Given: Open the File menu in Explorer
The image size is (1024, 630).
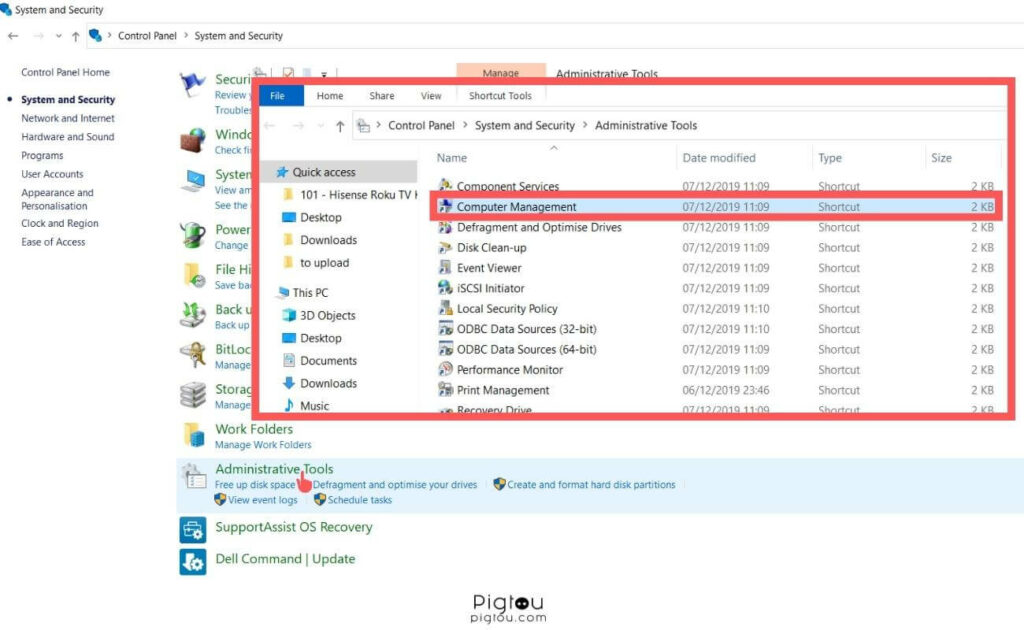Looking at the screenshot, I should [x=278, y=96].
